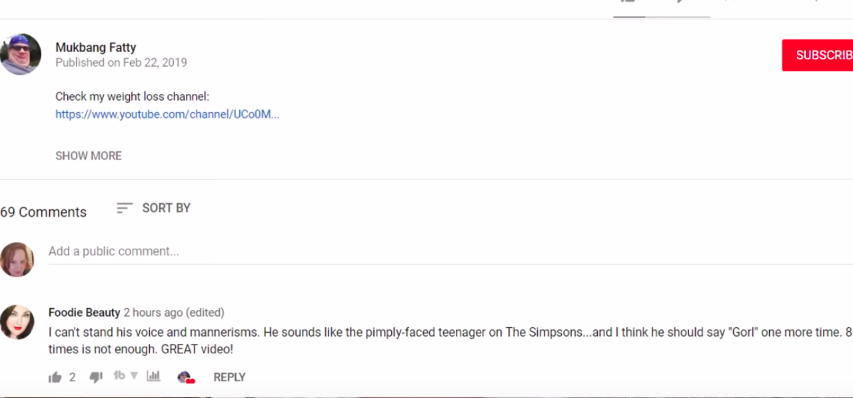Visit Foodie Beauty's channel via her name
The height and width of the screenshot is (398, 853).
tap(84, 313)
